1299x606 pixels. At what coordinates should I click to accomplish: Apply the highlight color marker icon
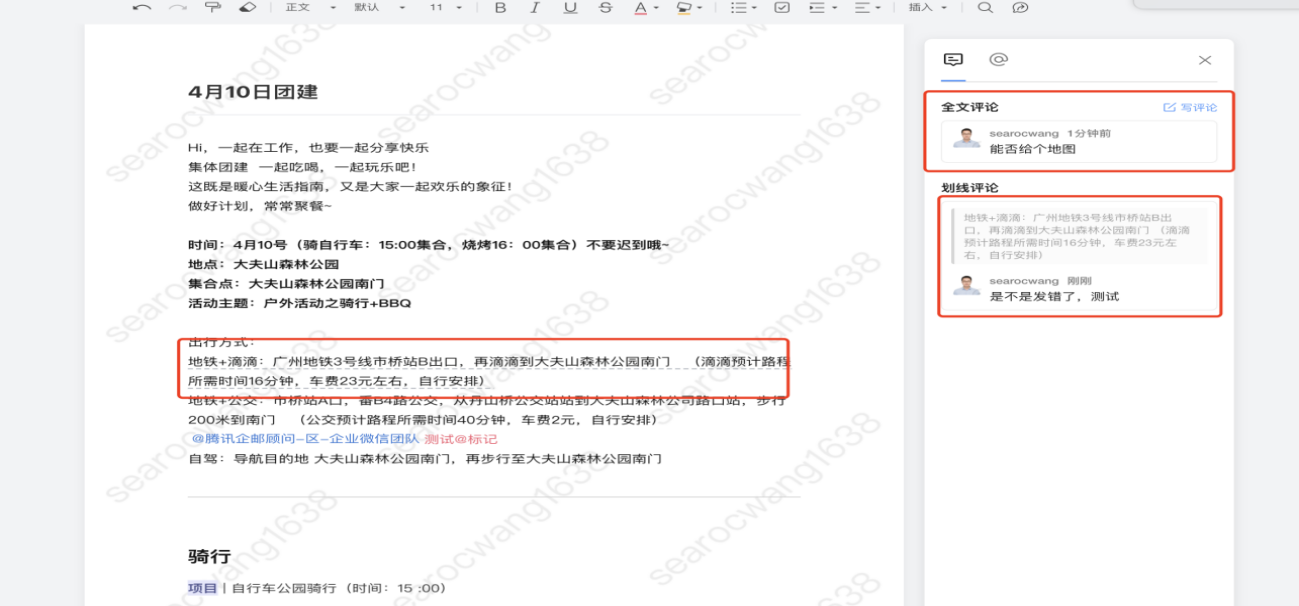(x=684, y=8)
